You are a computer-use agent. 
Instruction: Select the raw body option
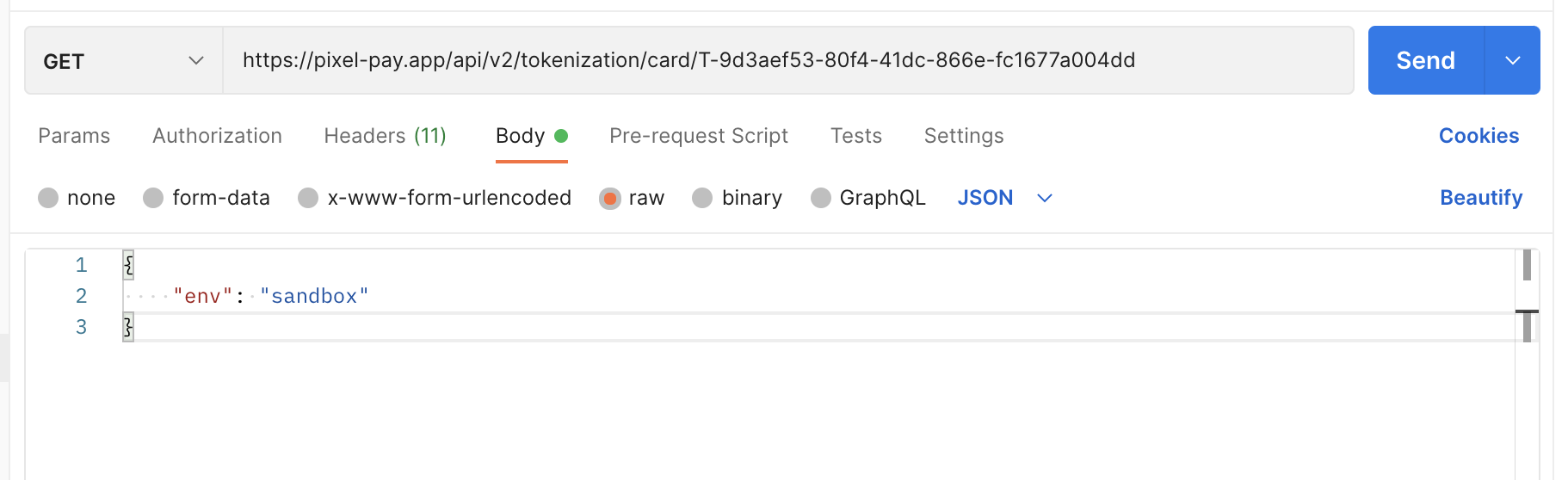click(x=610, y=198)
